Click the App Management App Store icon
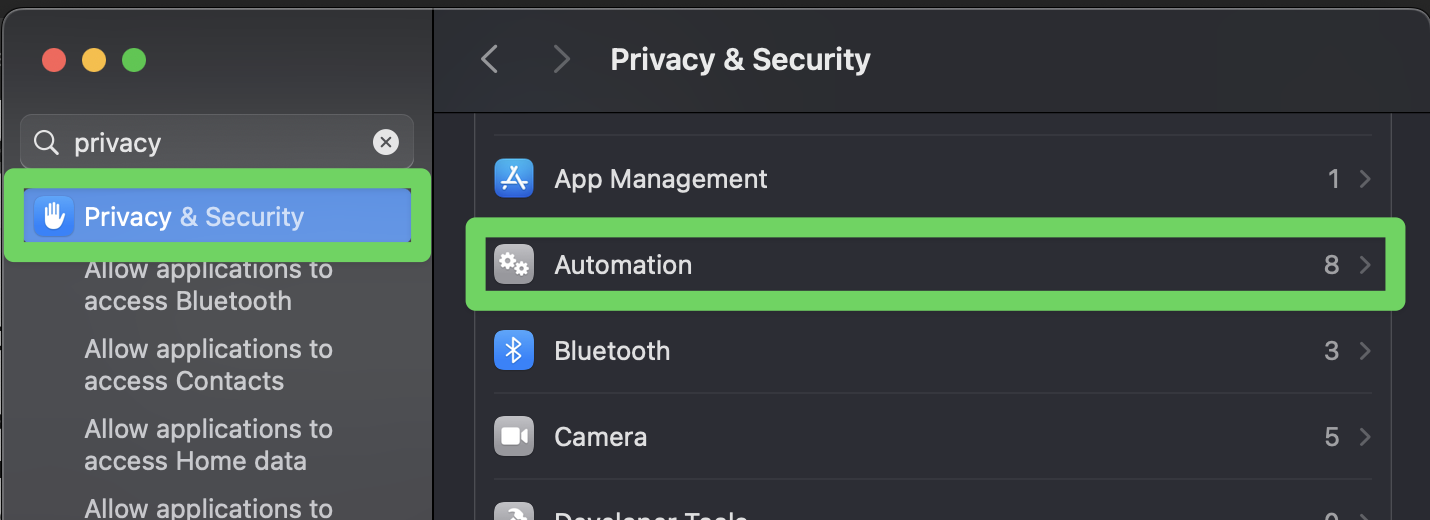 pyautogui.click(x=514, y=179)
